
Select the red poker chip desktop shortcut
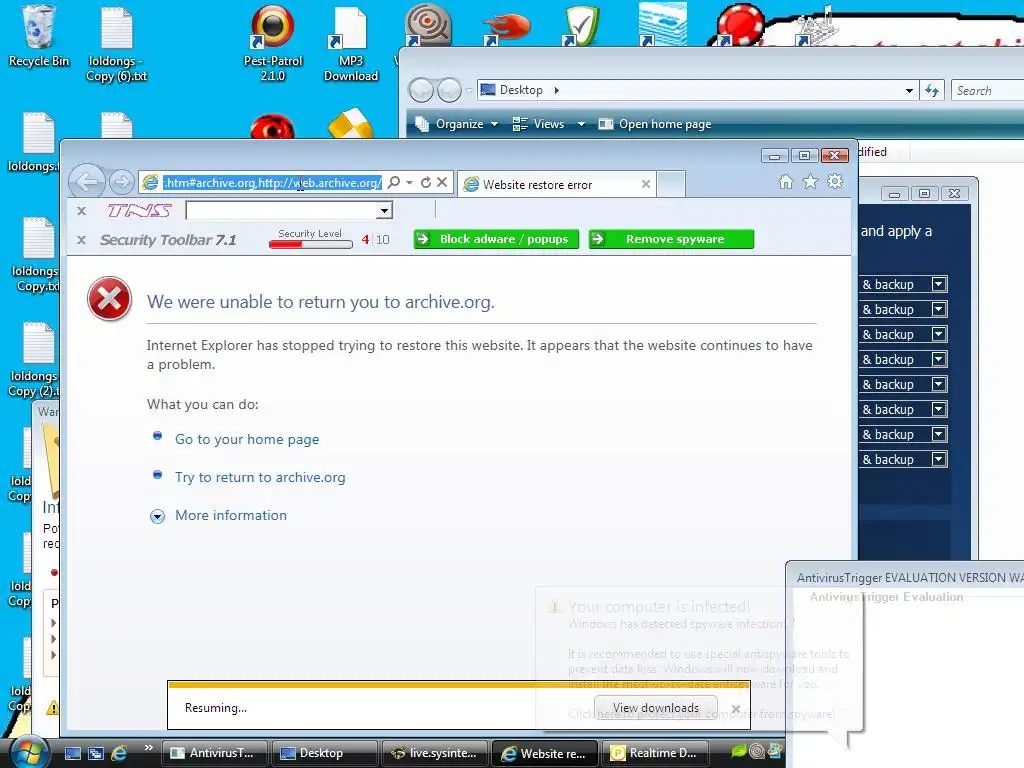tap(740, 25)
